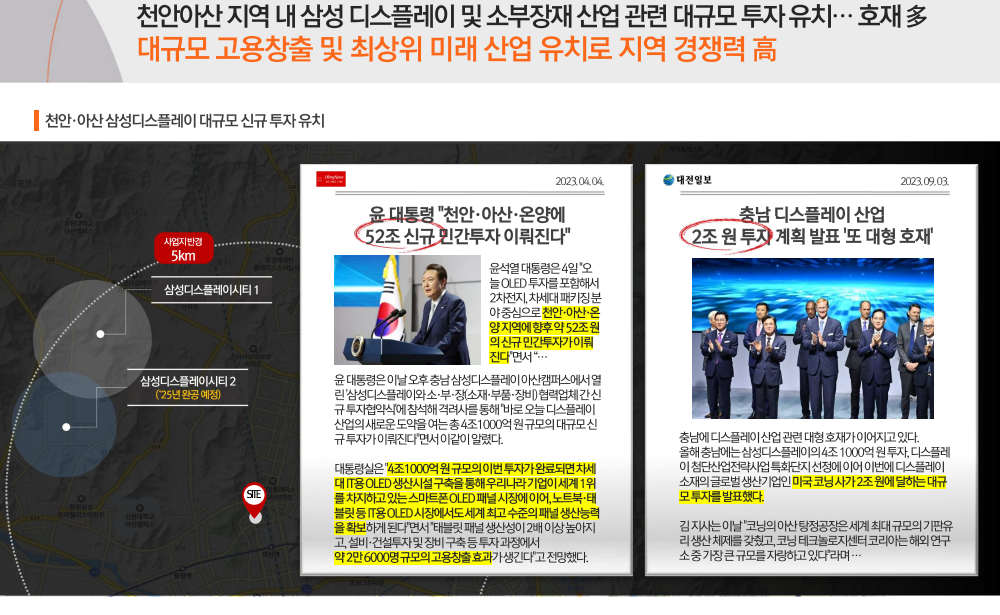
Task: Click '민간투자 이뤄진다"' headline text
Action: pyautogui.click(x=504, y=237)
